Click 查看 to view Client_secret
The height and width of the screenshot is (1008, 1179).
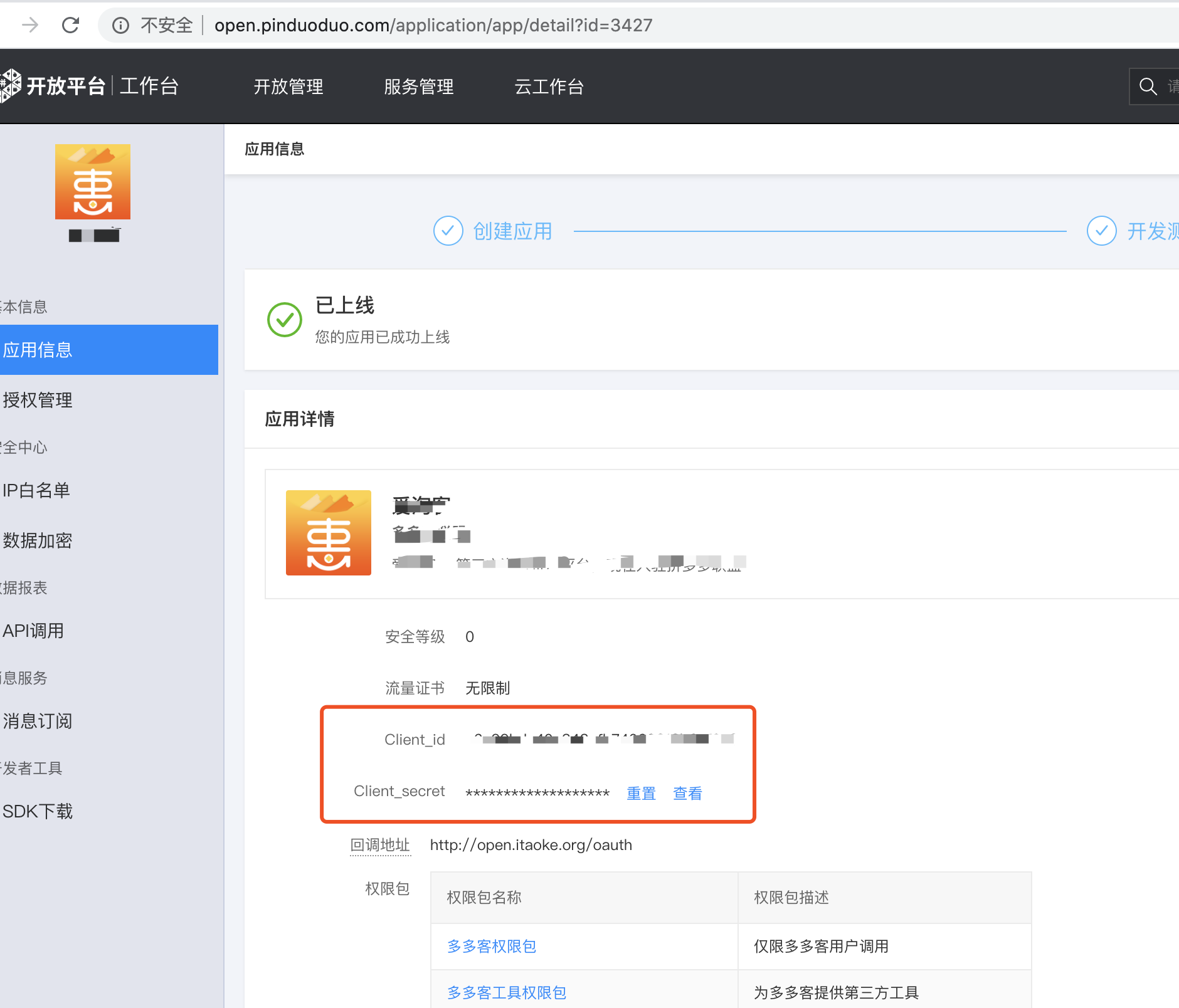pos(687,793)
